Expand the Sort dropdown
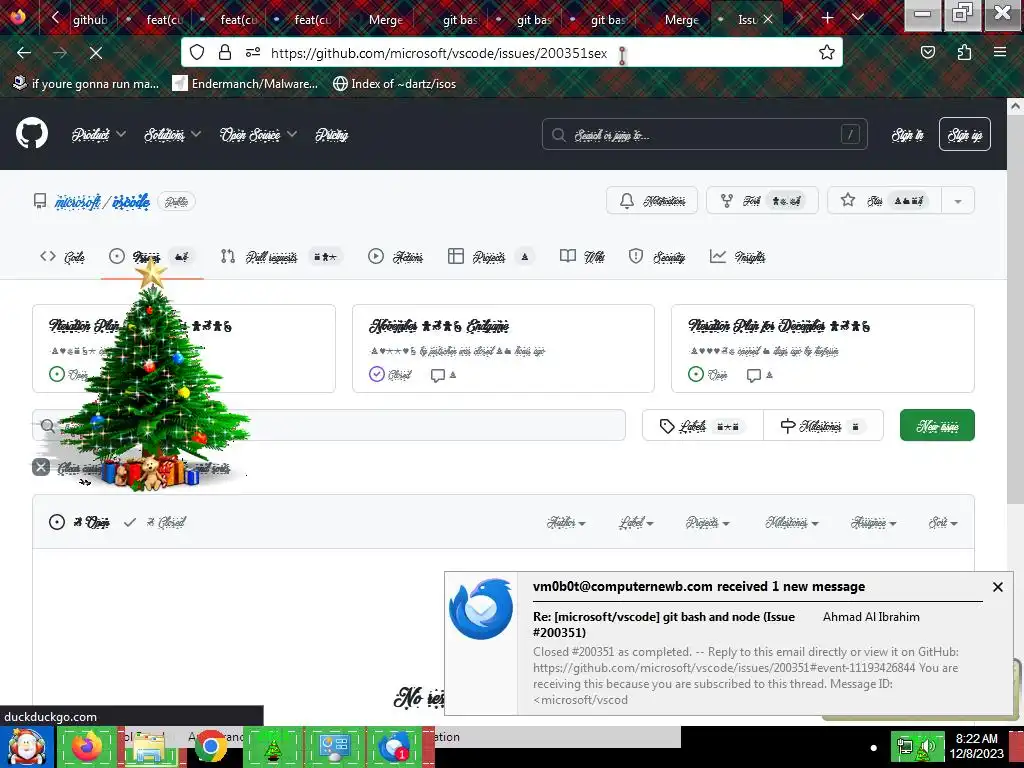The image size is (1024, 768). [943, 522]
